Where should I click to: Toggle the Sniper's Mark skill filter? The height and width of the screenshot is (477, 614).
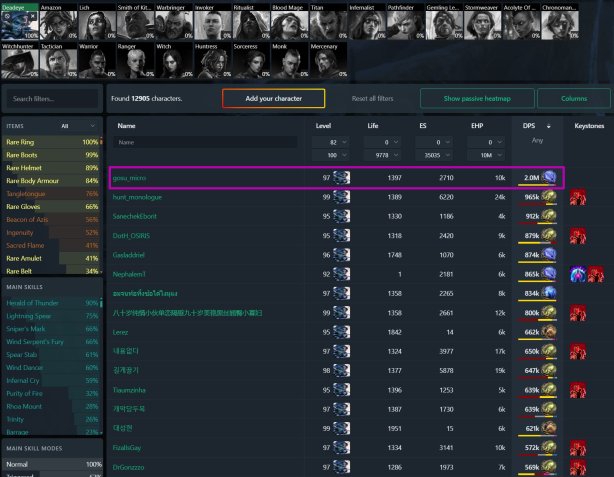coord(51,329)
